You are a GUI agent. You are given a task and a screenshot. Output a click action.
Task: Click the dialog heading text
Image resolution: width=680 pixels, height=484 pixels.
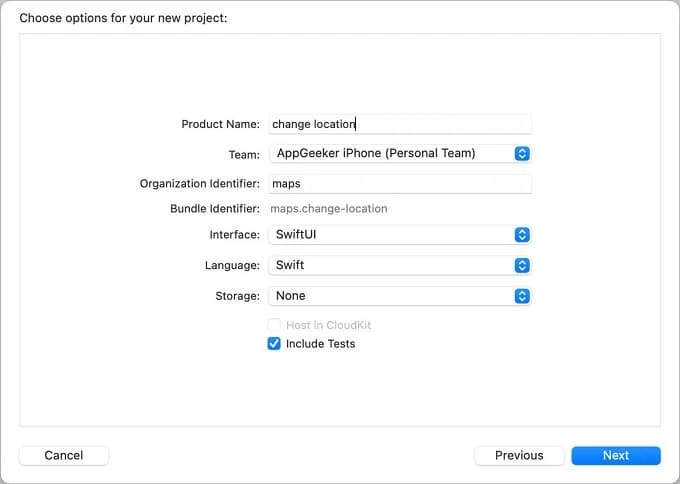pyautogui.click(x=123, y=18)
